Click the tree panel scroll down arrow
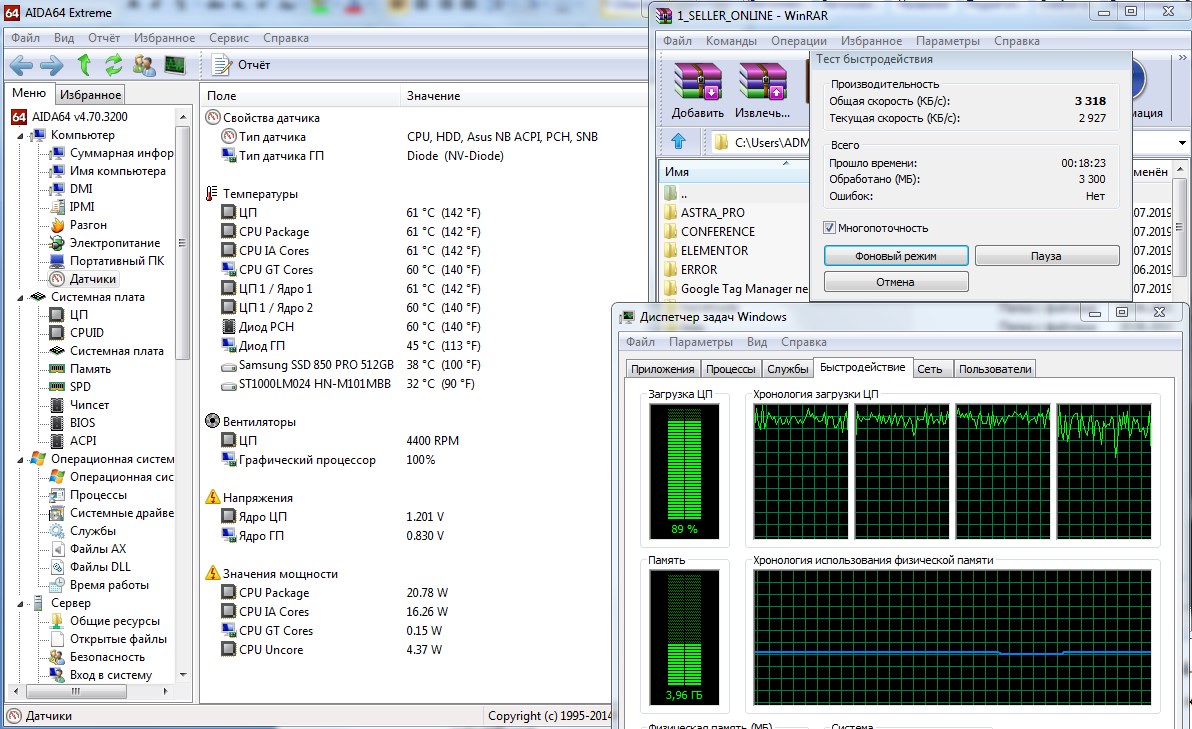The height and width of the screenshot is (729, 1192). (x=182, y=675)
